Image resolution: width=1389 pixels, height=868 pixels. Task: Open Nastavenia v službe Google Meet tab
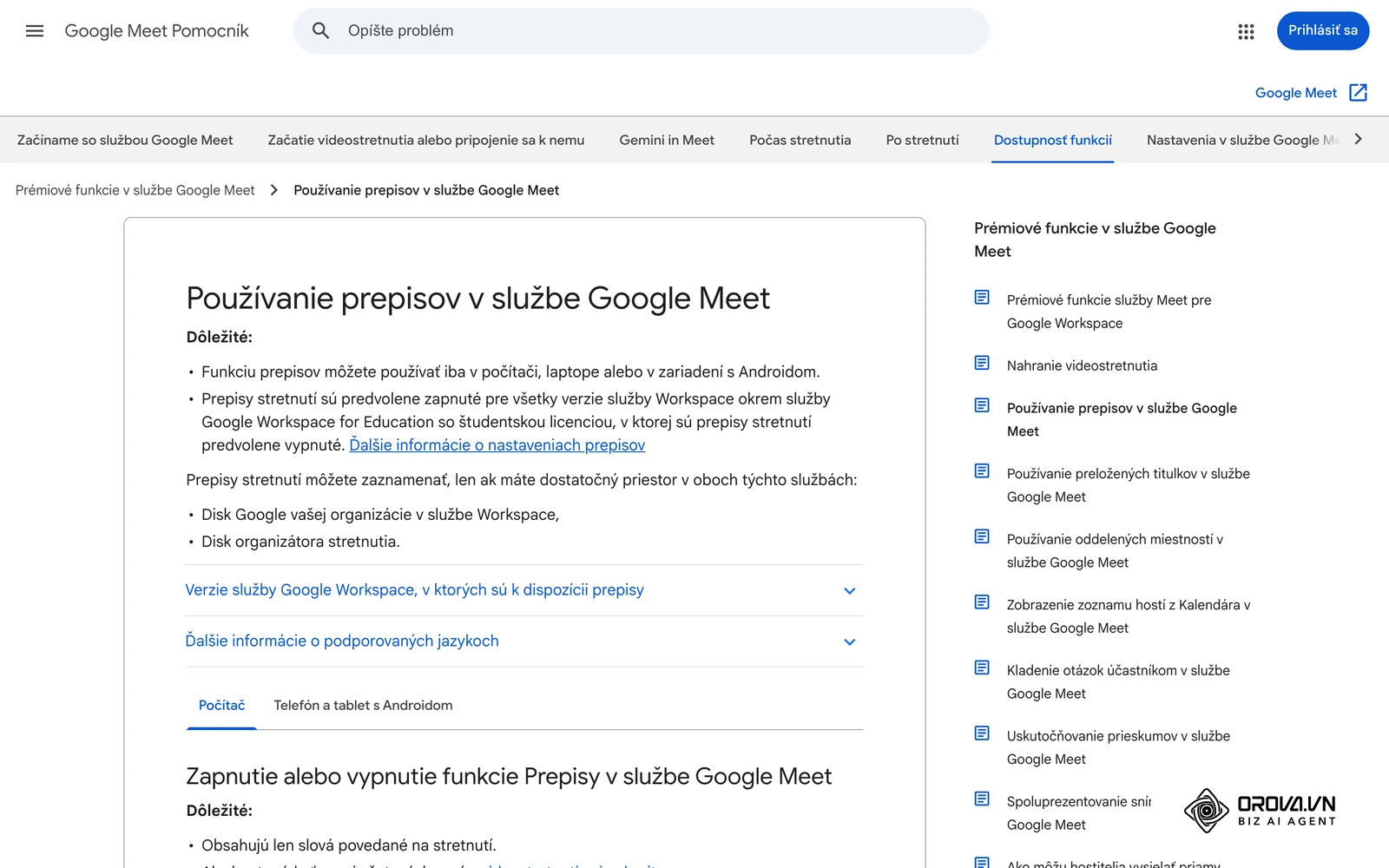(x=1243, y=140)
